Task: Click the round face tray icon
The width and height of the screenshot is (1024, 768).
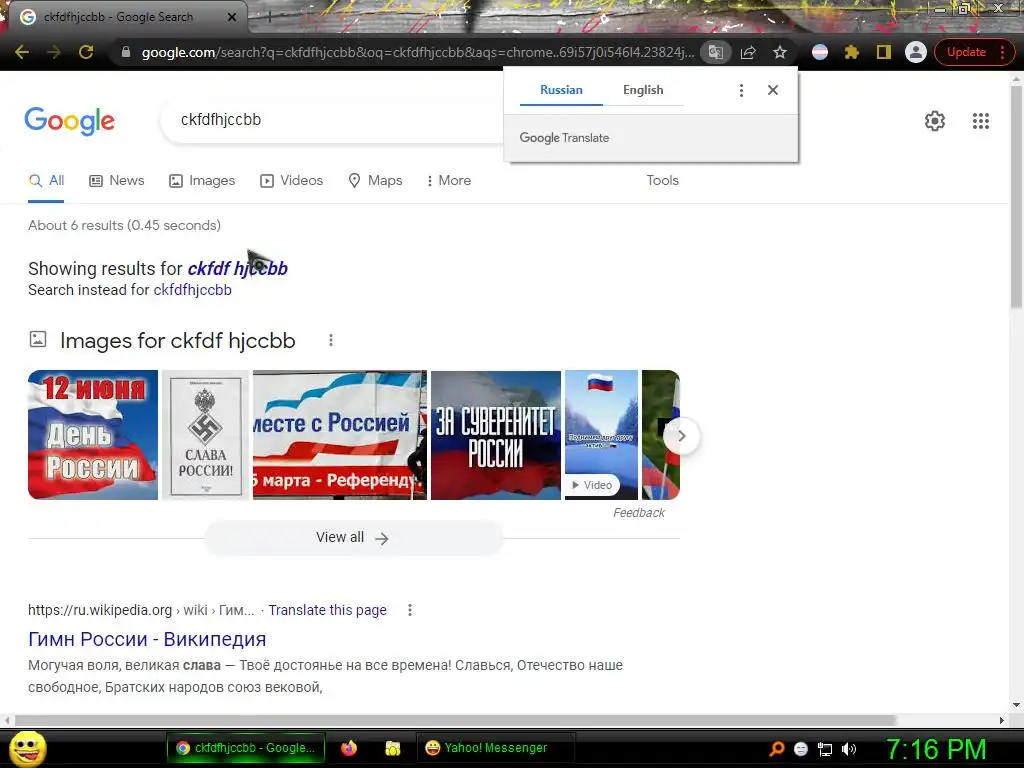Action: coord(801,749)
